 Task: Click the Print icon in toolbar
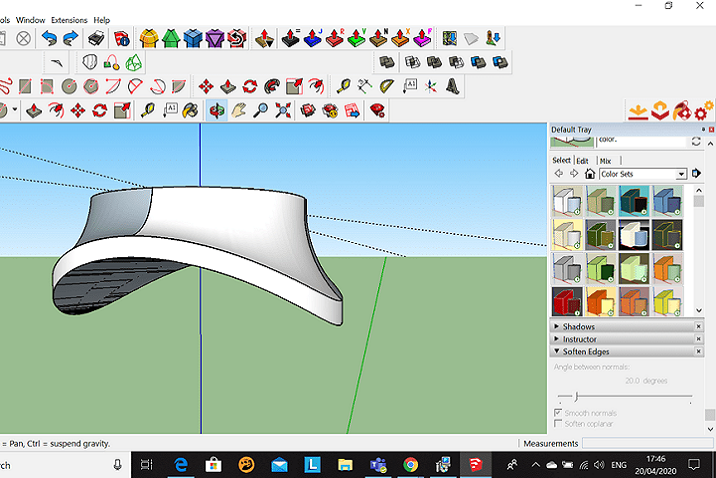coord(97,38)
